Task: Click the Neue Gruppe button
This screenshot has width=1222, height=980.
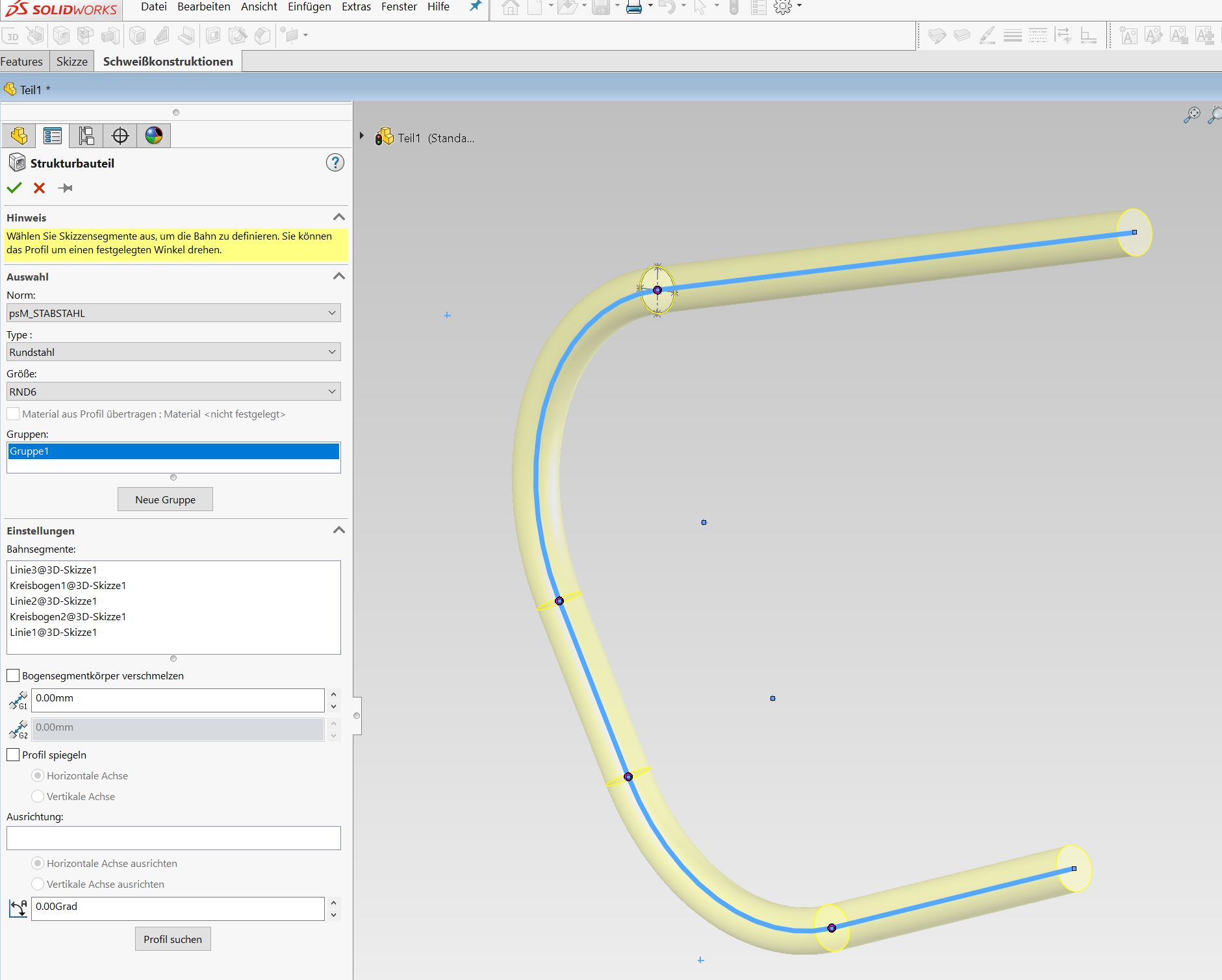Action: pos(165,499)
